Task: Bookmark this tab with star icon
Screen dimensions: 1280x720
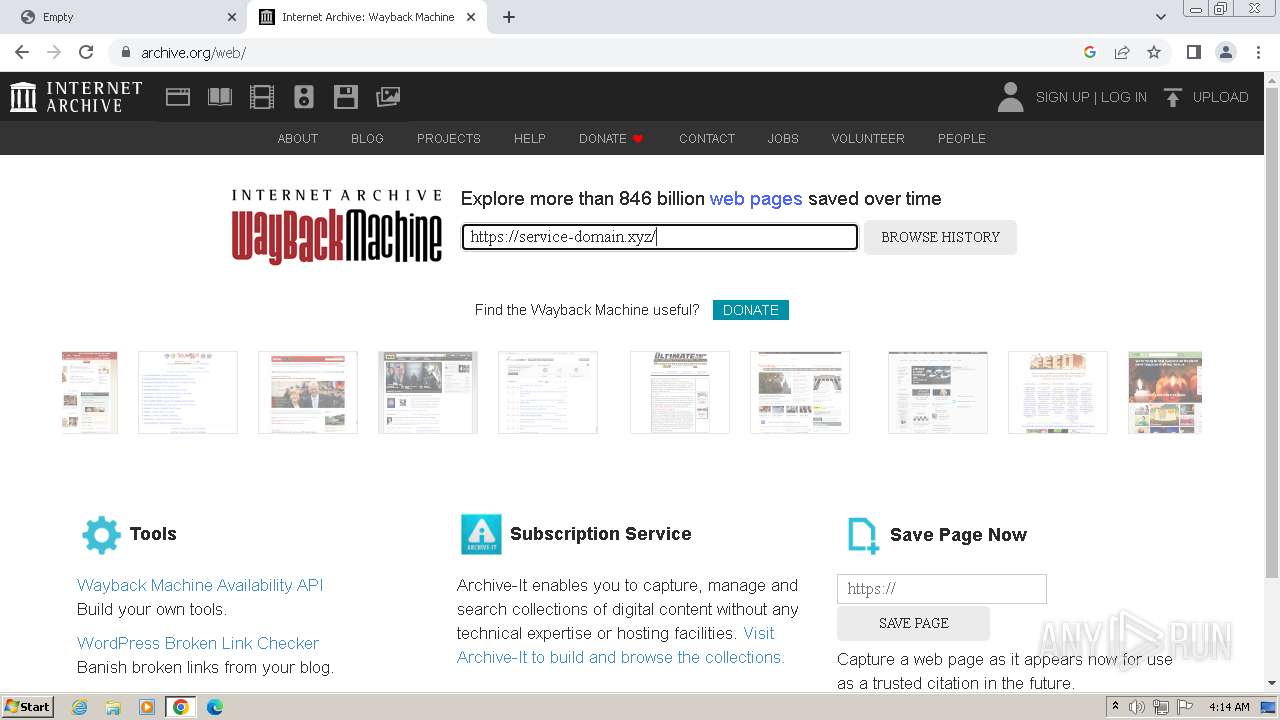Action: point(1154,52)
